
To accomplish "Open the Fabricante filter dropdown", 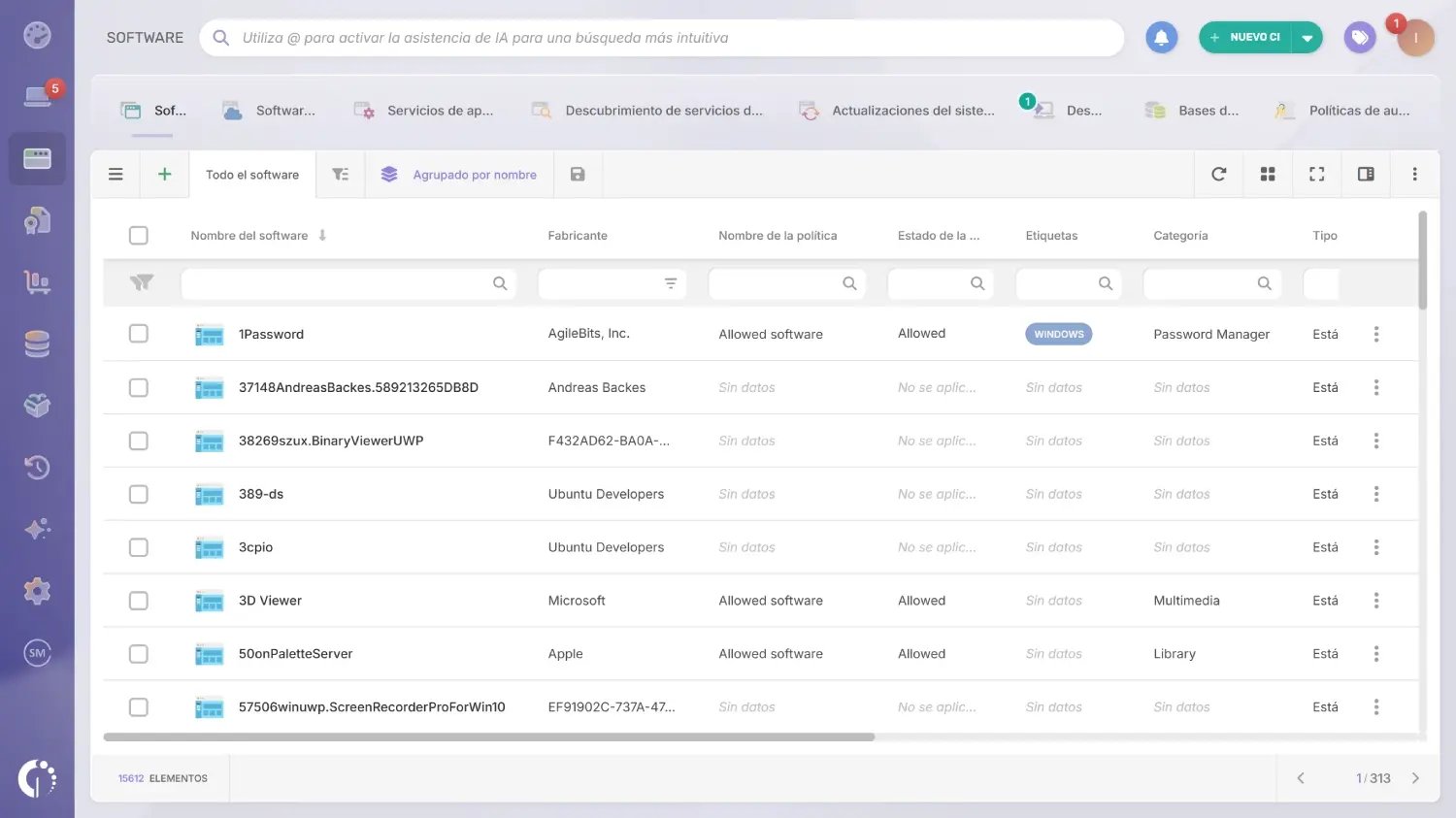I will [x=671, y=283].
